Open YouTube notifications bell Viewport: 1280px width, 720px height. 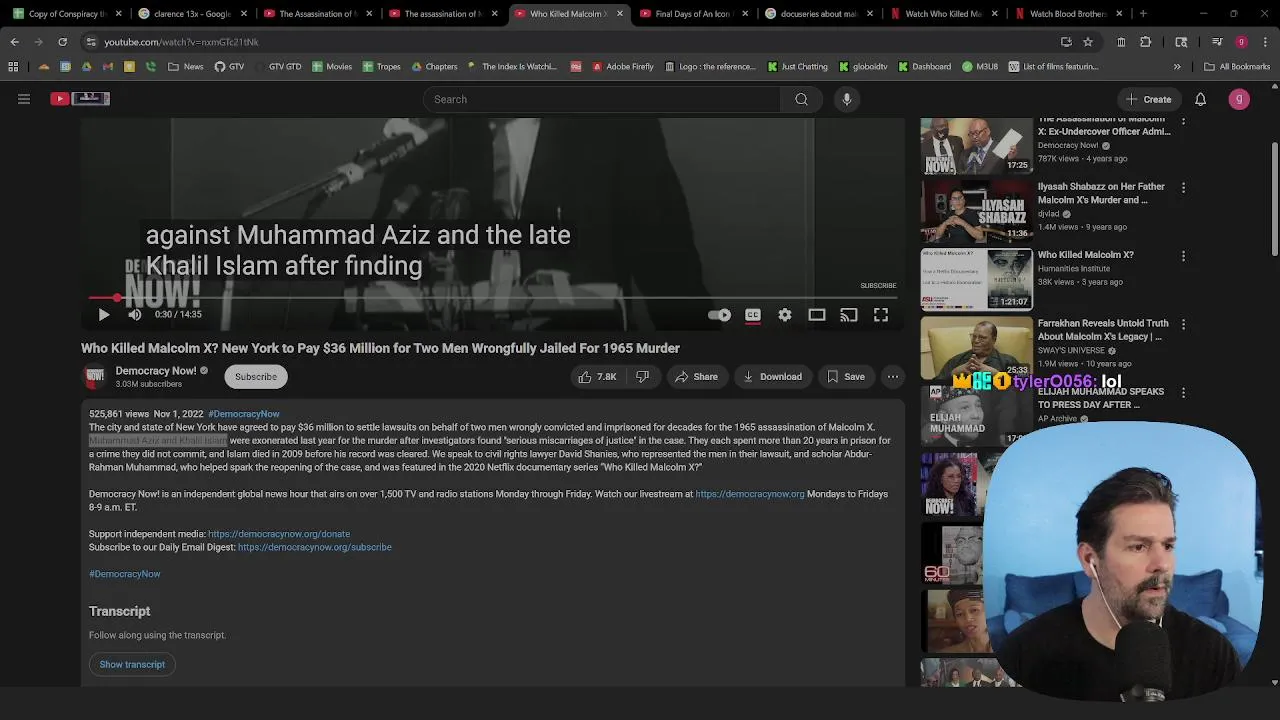pos(1201,99)
